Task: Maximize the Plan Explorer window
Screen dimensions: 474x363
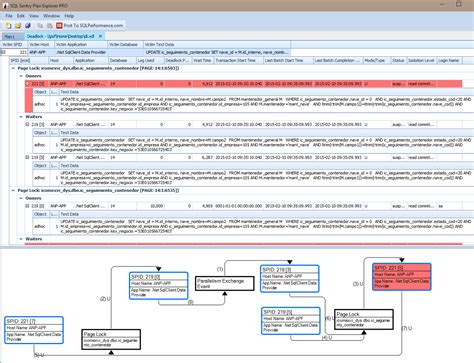Action: point(459,4)
